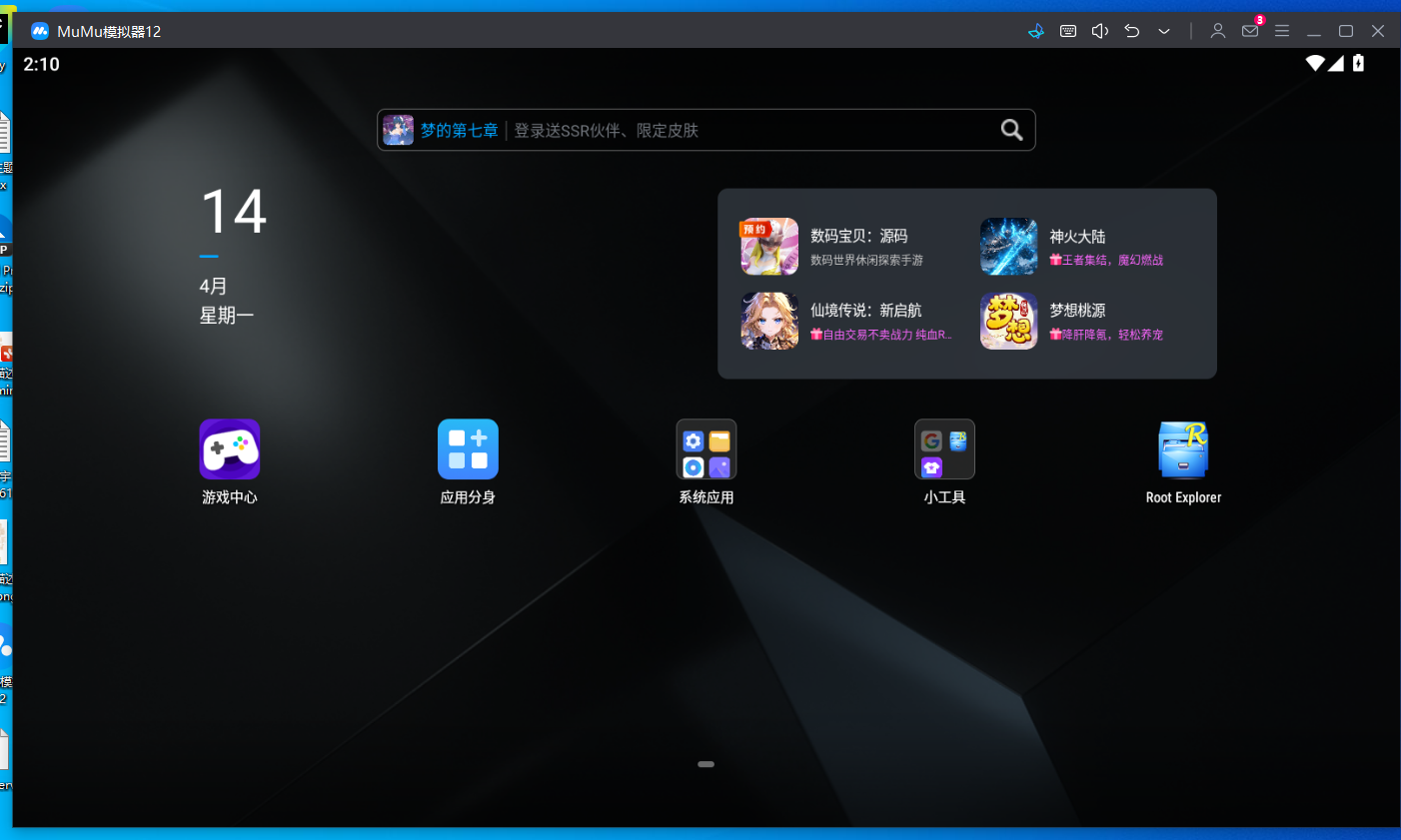Click the volume speaker icon in title bar
The height and width of the screenshot is (840, 1401).
pos(1100,31)
